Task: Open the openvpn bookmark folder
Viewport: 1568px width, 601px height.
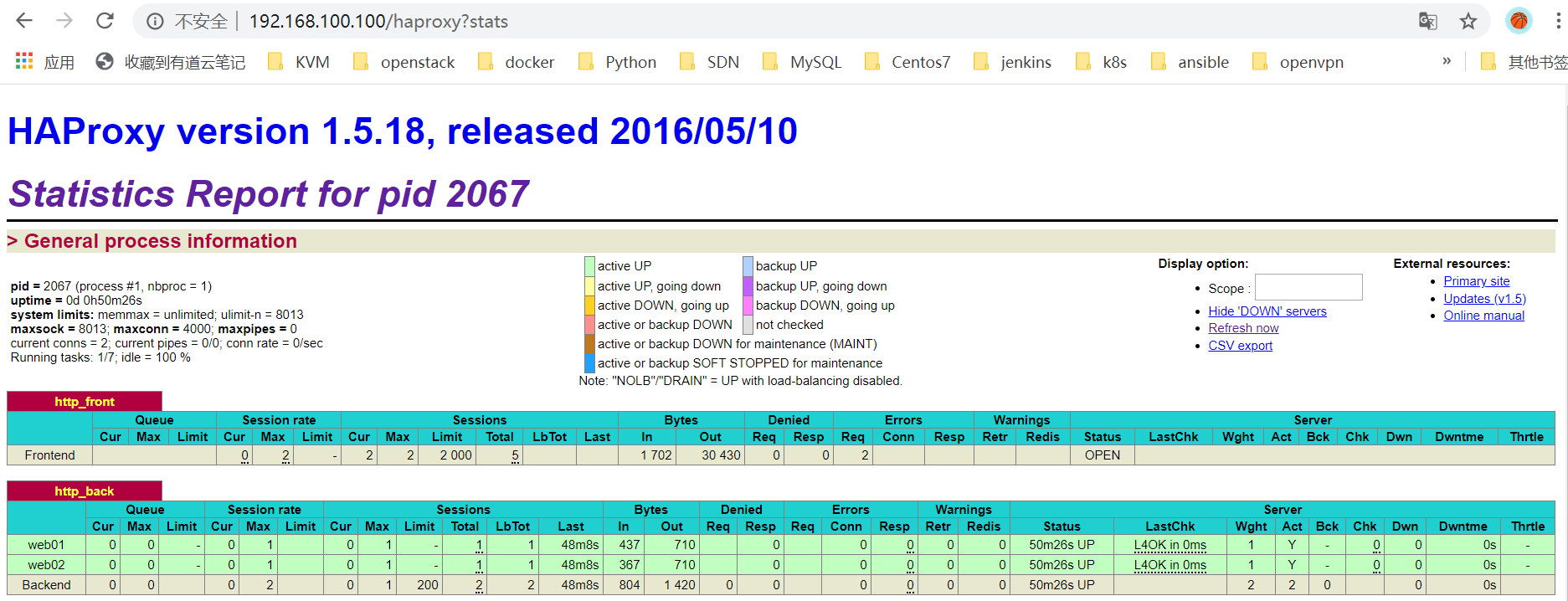Action: (x=1298, y=62)
